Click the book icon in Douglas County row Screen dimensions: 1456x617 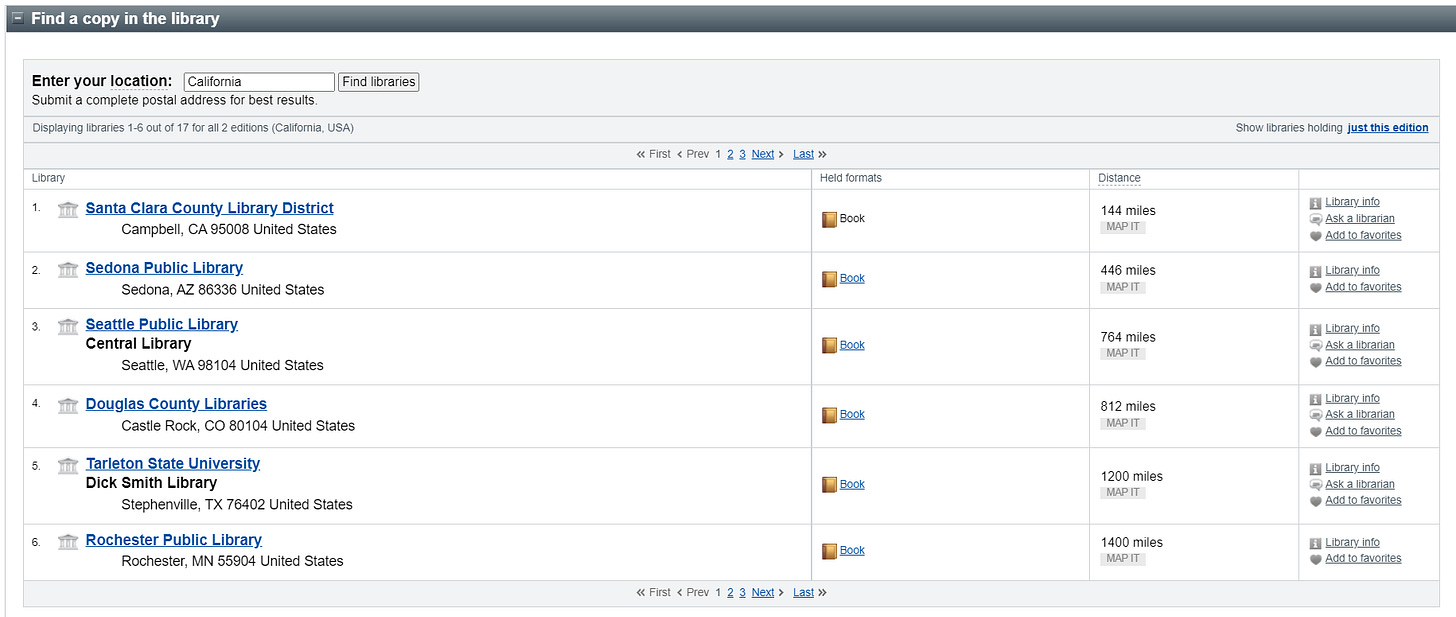[x=829, y=415]
